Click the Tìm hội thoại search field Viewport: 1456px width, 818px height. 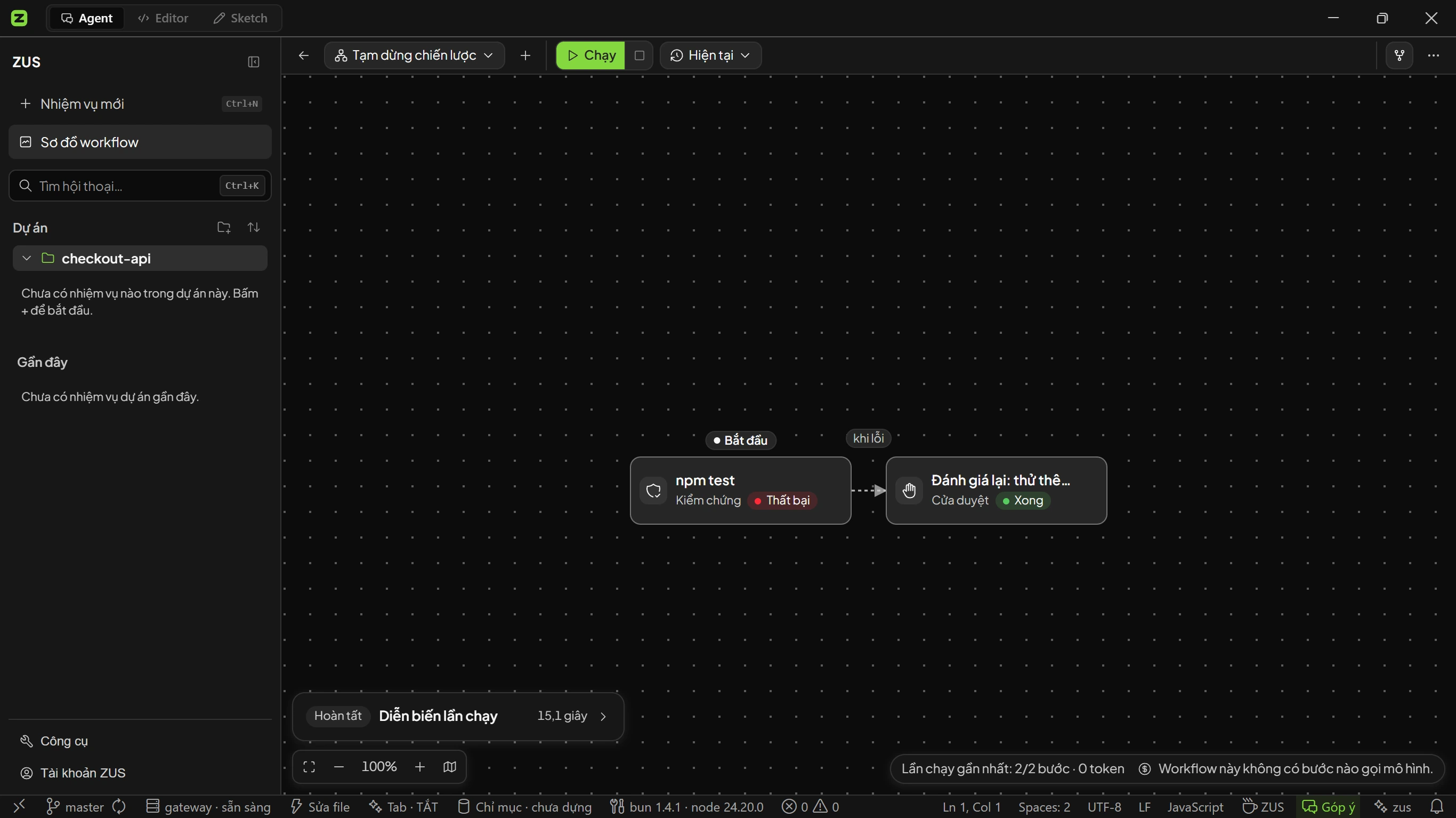[140, 186]
